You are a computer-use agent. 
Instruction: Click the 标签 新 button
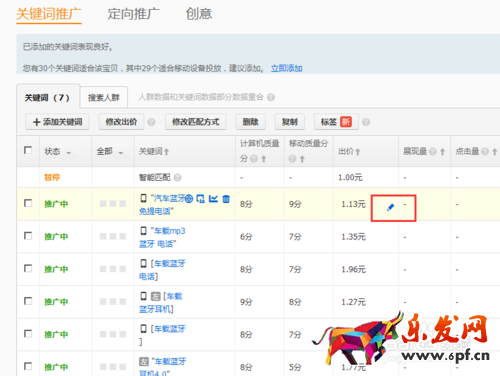(336, 122)
